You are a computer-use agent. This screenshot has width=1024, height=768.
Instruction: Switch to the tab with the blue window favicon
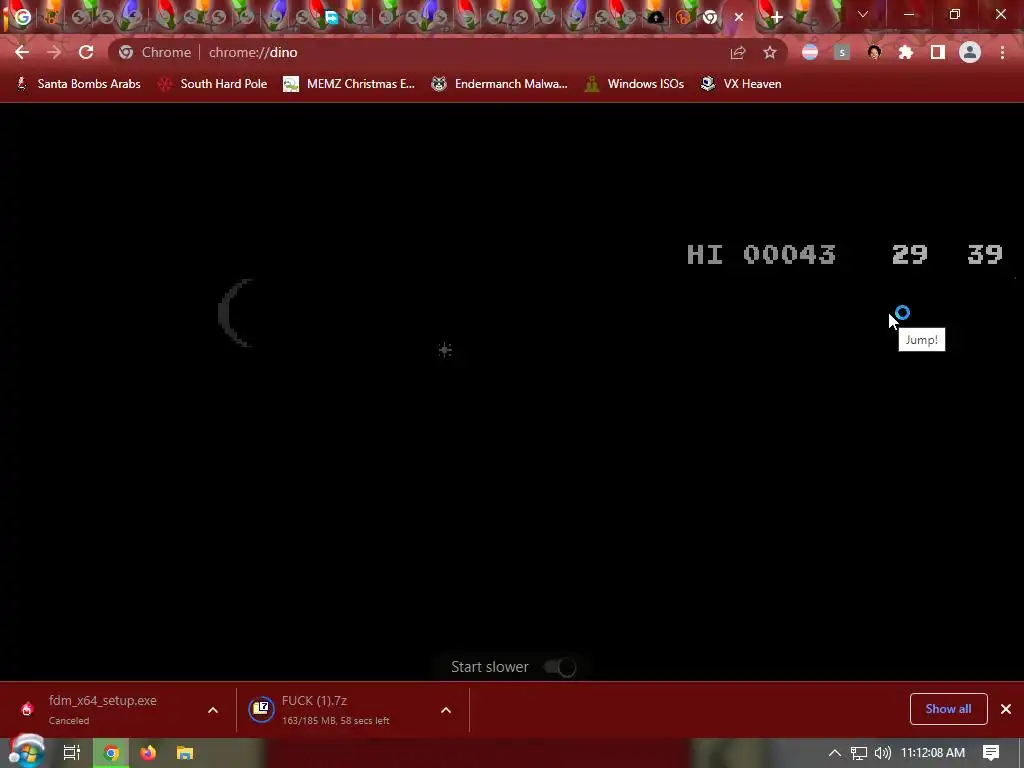pos(332,17)
